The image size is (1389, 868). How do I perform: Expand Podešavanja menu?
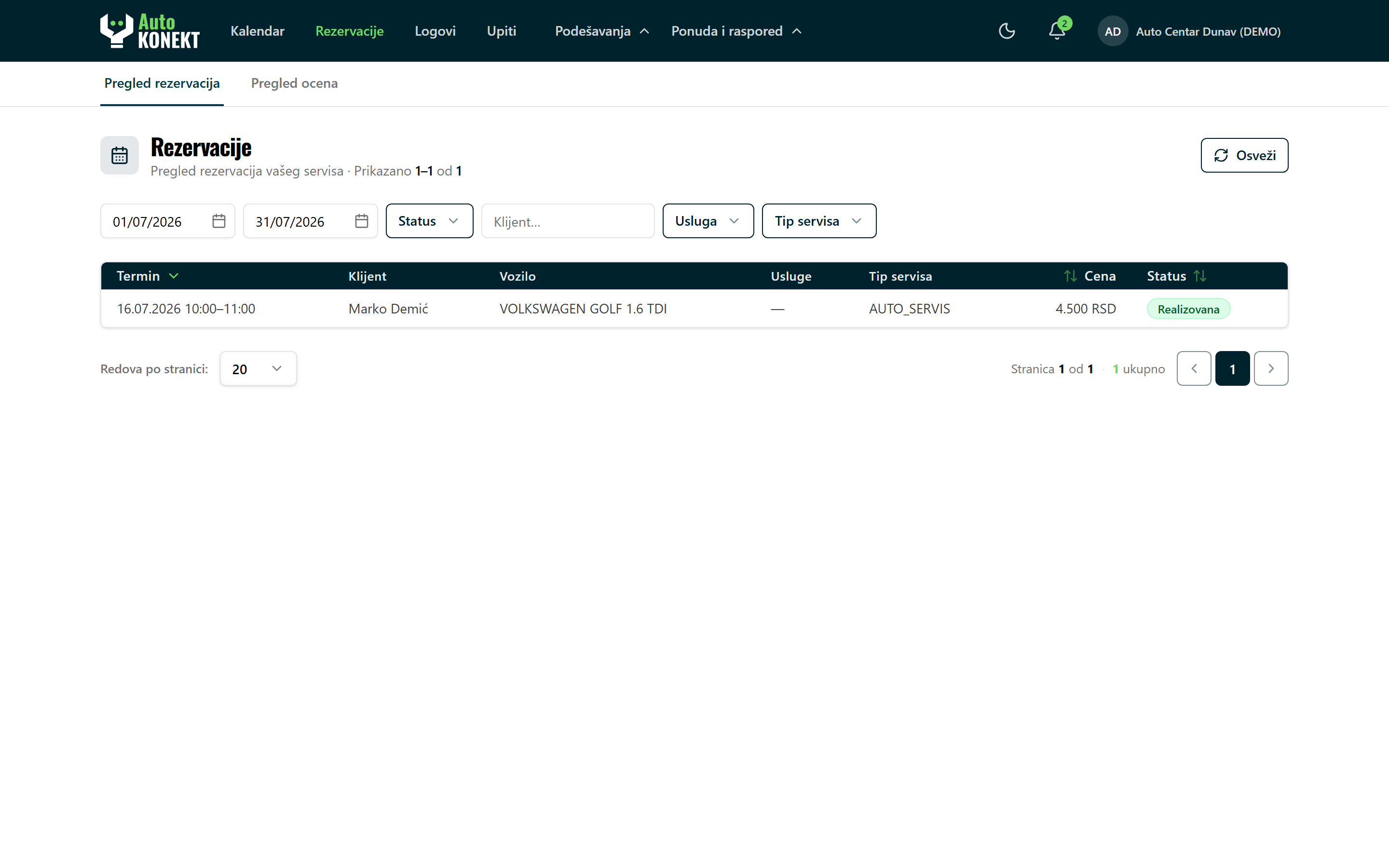(x=602, y=31)
